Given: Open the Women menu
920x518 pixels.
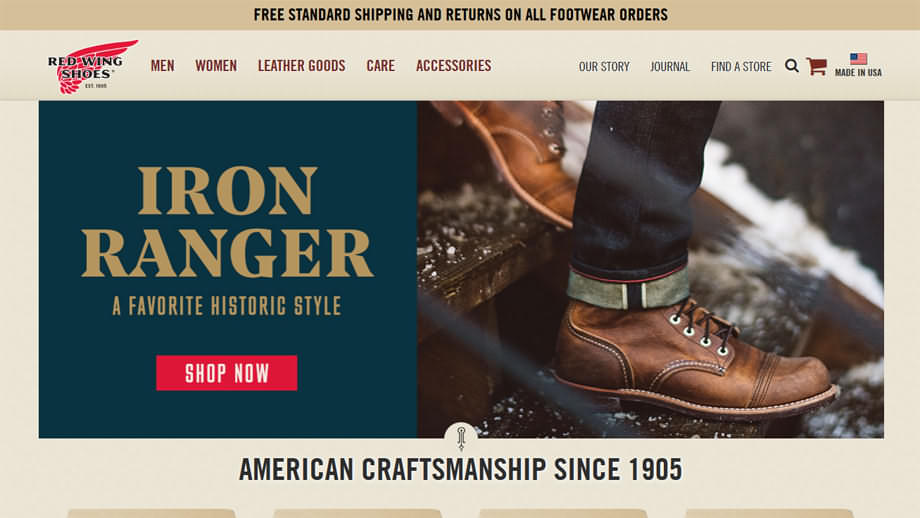Looking at the screenshot, I should 216,66.
